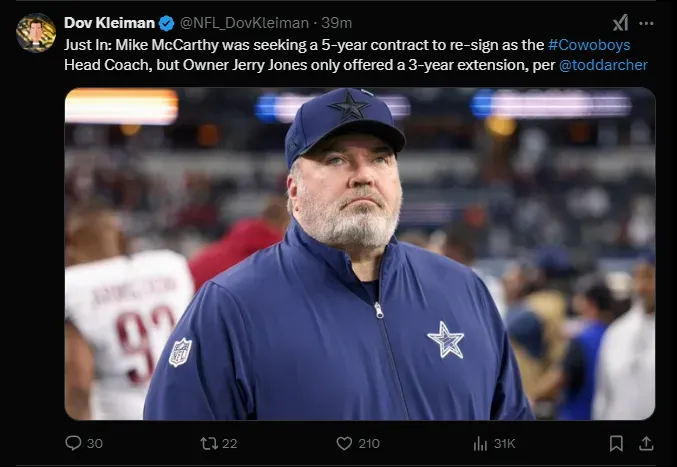
Task: Share the post via upload arrow icon
Action: pyautogui.click(x=646, y=443)
